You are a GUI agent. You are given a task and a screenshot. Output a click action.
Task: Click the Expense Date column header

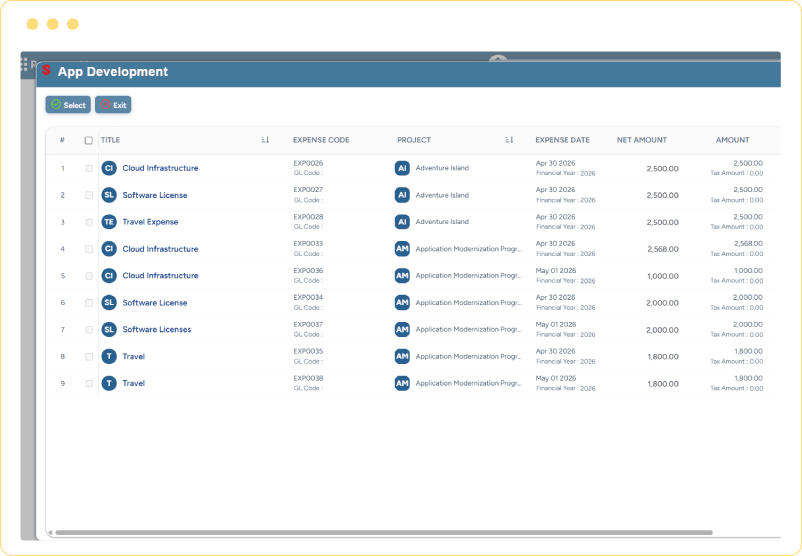point(562,140)
